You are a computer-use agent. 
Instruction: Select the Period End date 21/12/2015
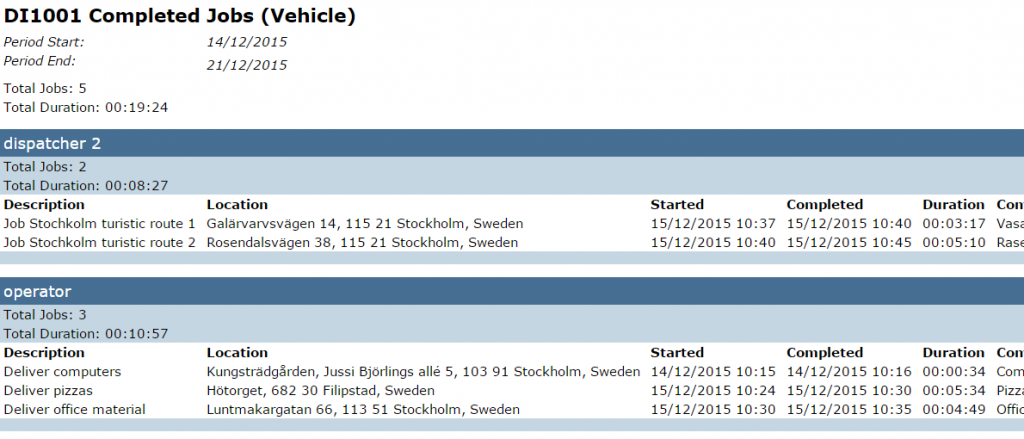247,65
